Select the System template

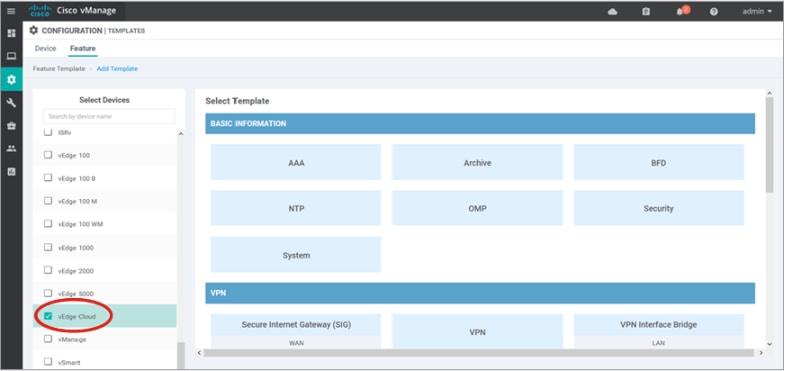click(x=296, y=255)
